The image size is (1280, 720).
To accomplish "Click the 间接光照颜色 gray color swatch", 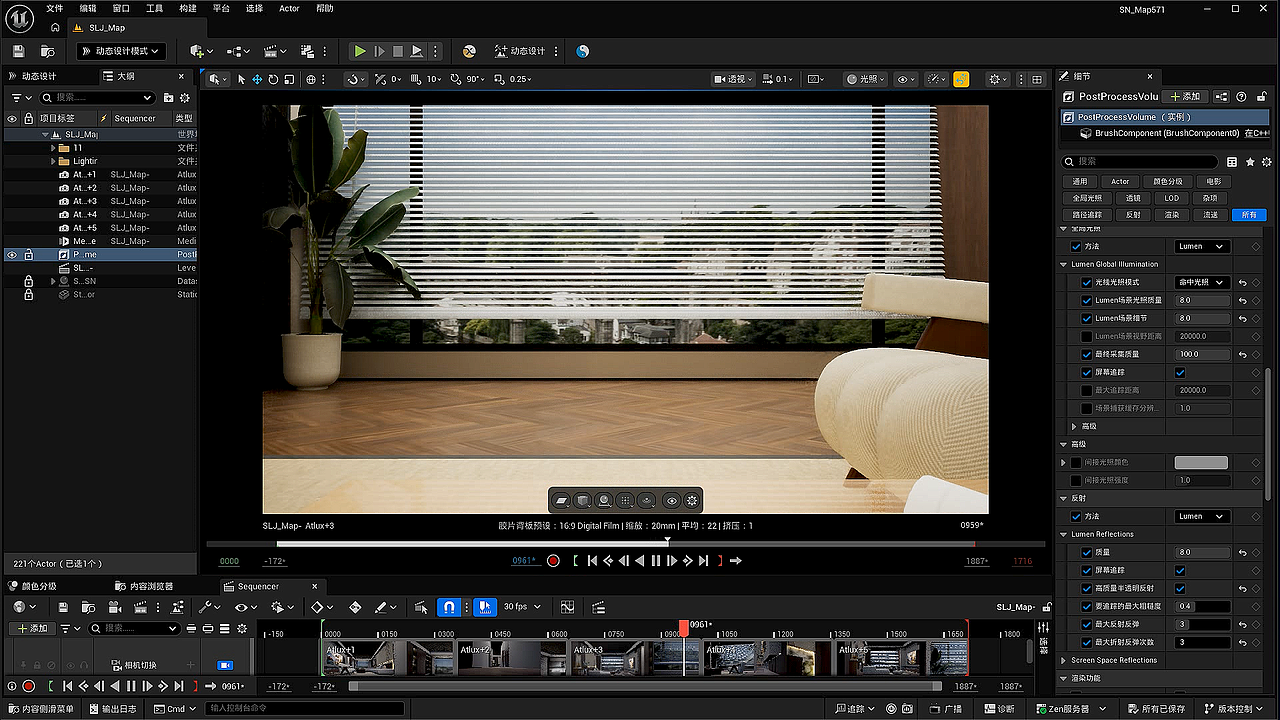I will point(1201,462).
